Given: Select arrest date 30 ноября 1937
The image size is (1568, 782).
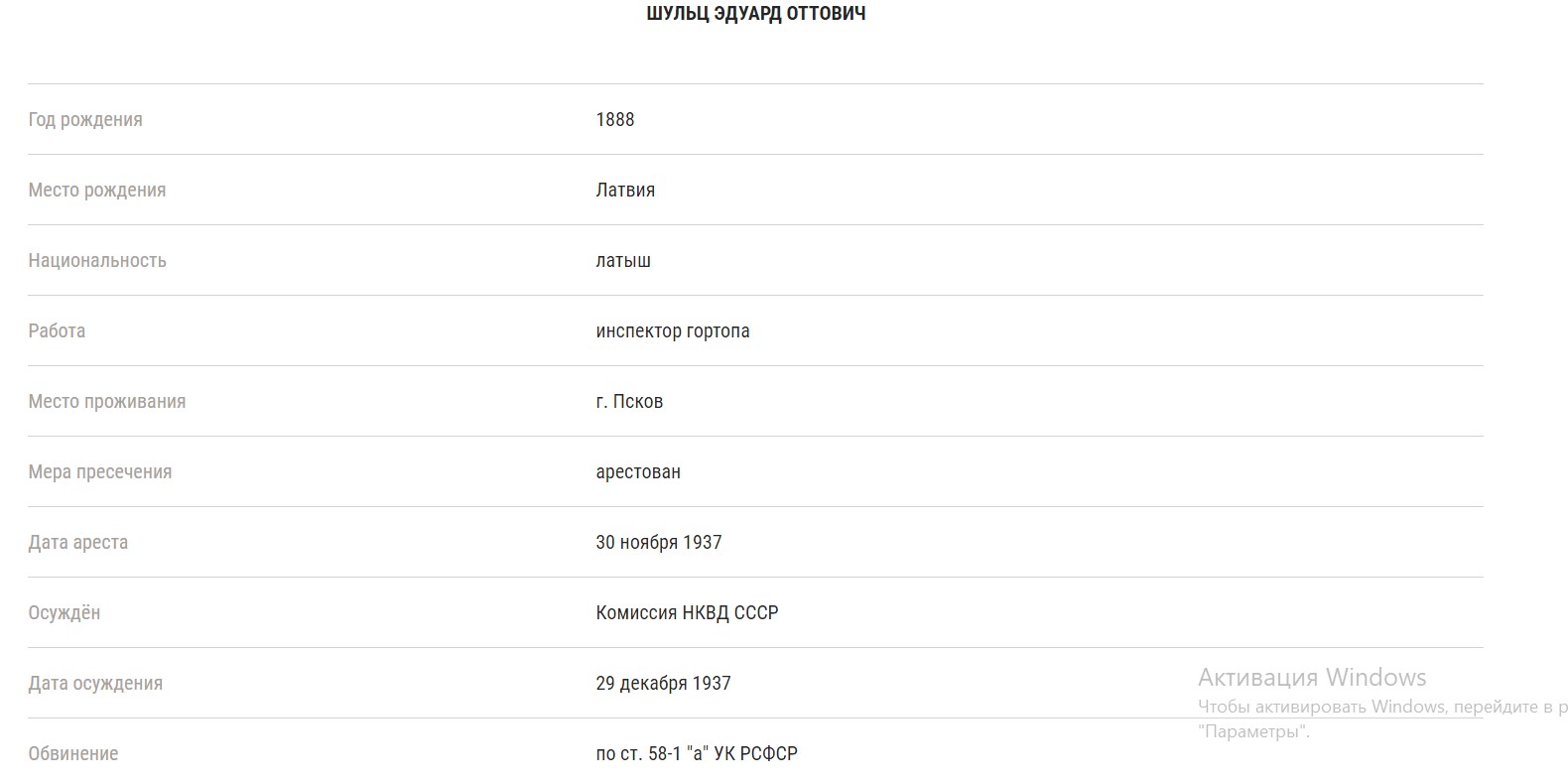Looking at the screenshot, I should click(659, 543).
